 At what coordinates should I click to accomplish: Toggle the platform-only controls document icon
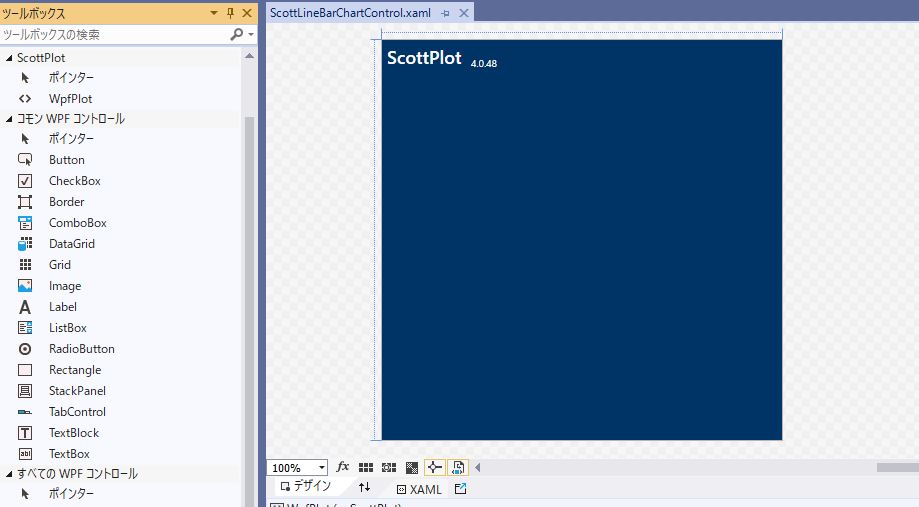coord(458,467)
